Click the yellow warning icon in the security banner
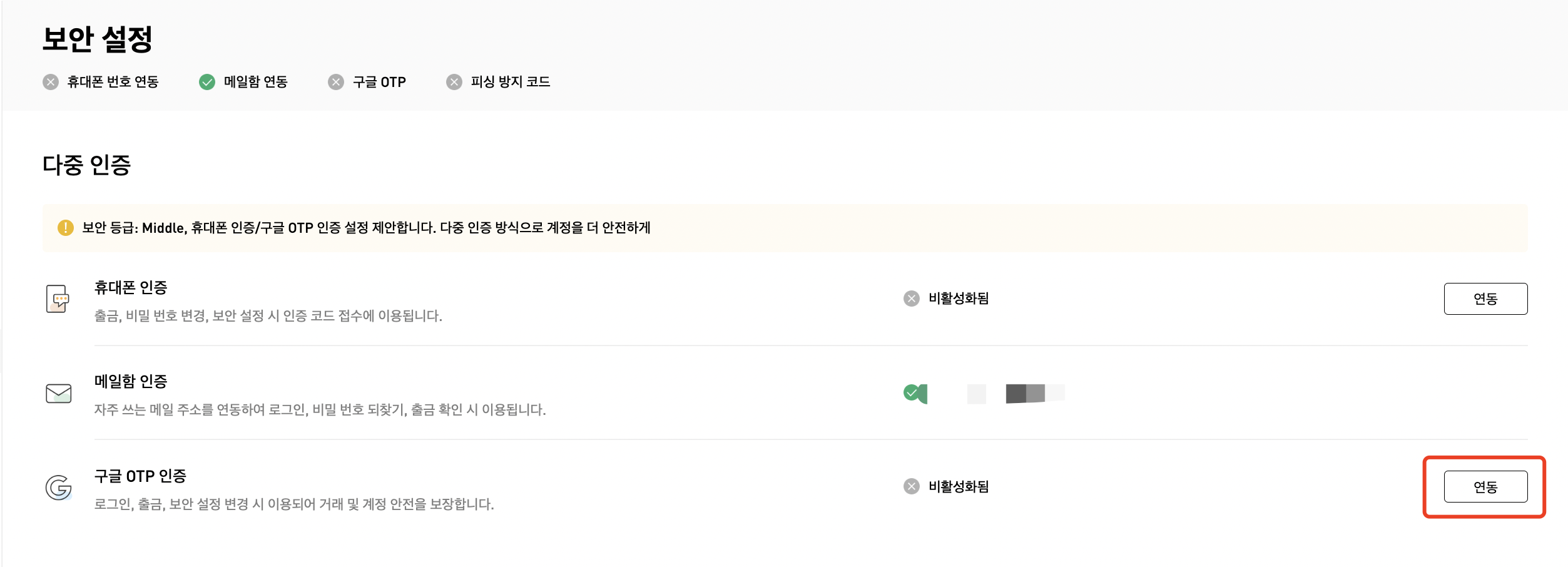The width and height of the screenshot is (1568, 567). pyautogui.click(x=65, y=228)
